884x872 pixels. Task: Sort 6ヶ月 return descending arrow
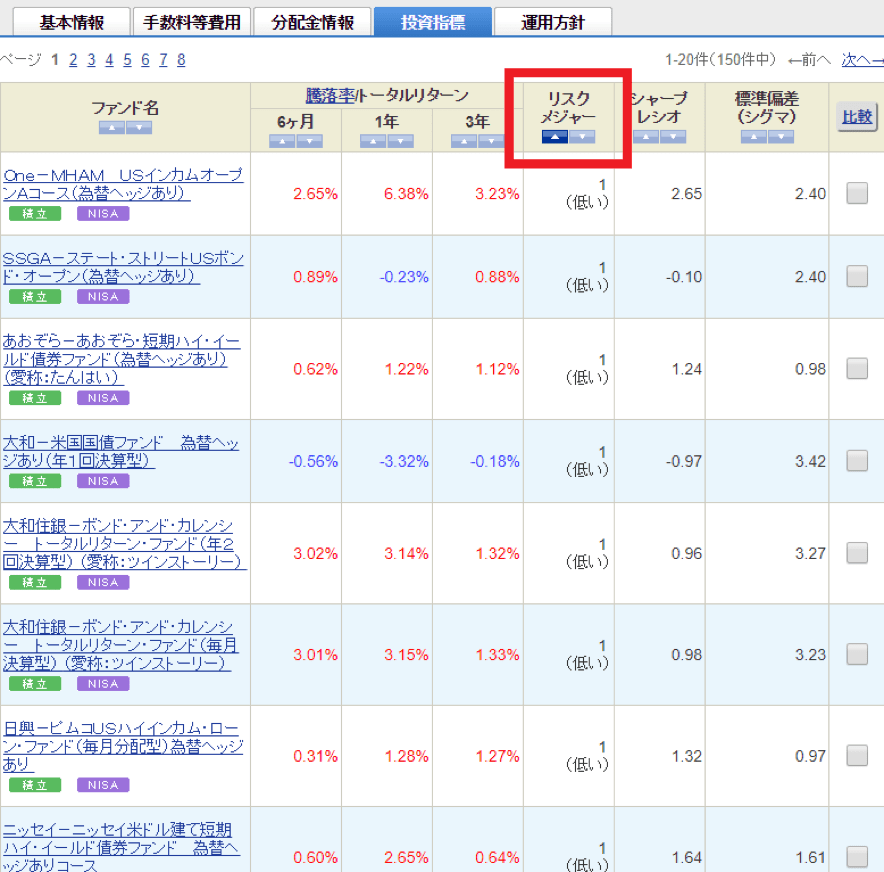(309, 141)
